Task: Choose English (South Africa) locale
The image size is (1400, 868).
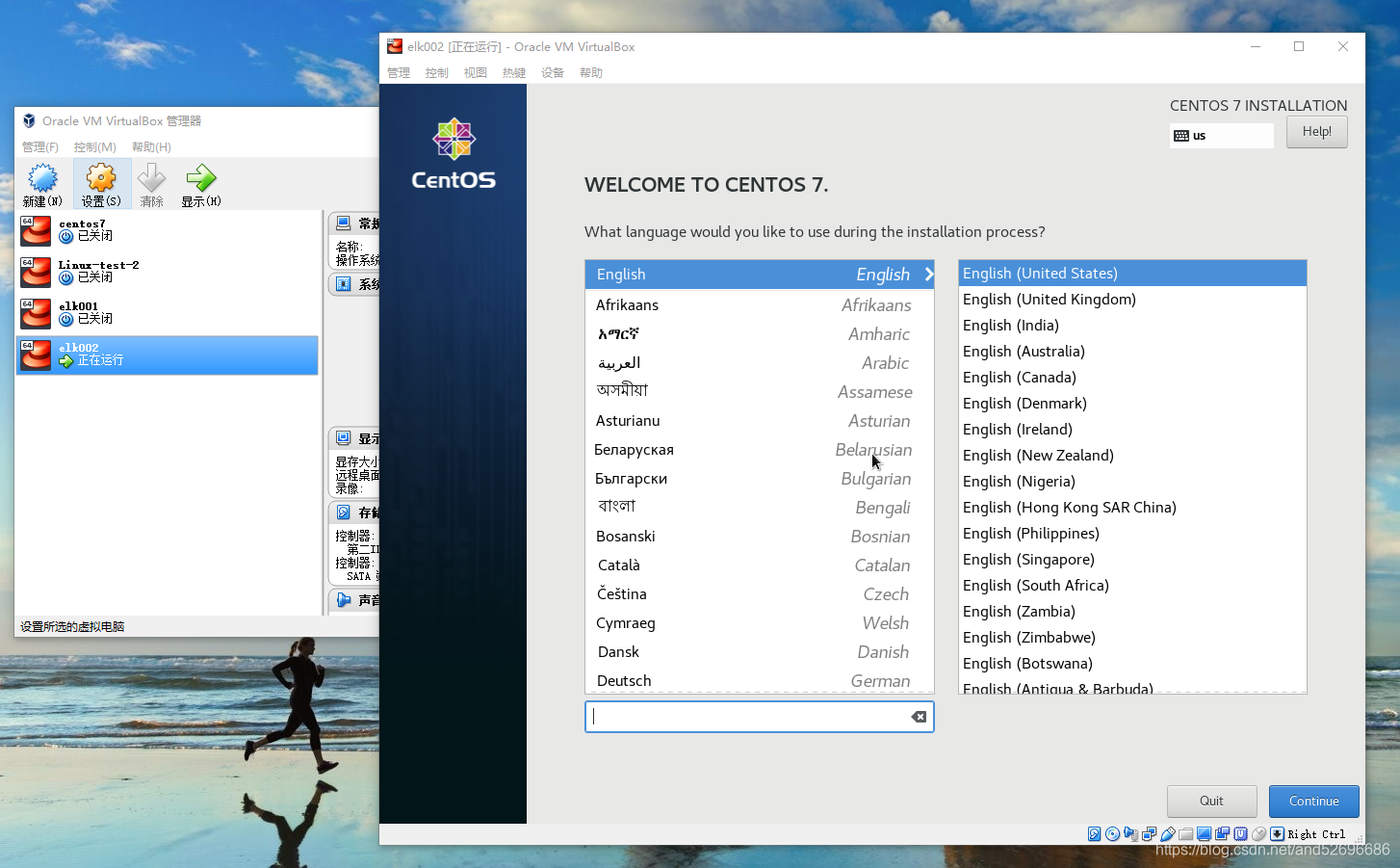Action: tap(1132, 586)
